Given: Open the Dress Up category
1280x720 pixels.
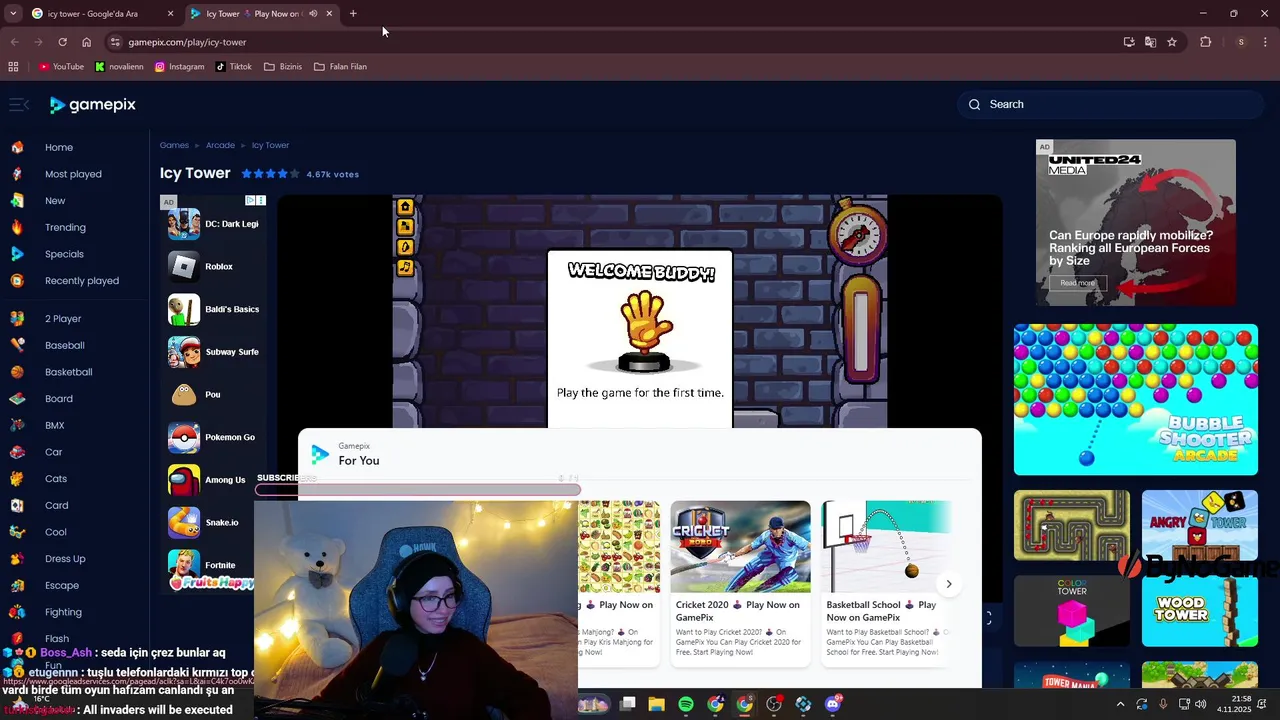Looking at the screenshot, I should point(65,559).
